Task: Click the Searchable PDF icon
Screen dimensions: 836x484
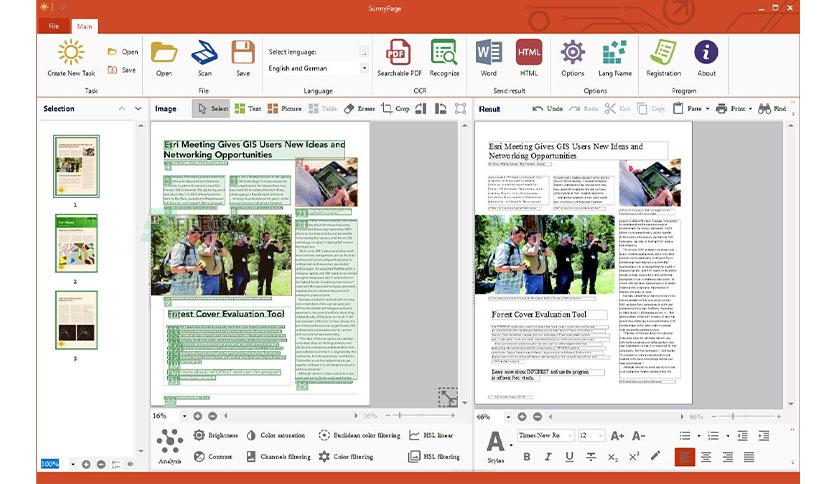Action: pos(398,53)
